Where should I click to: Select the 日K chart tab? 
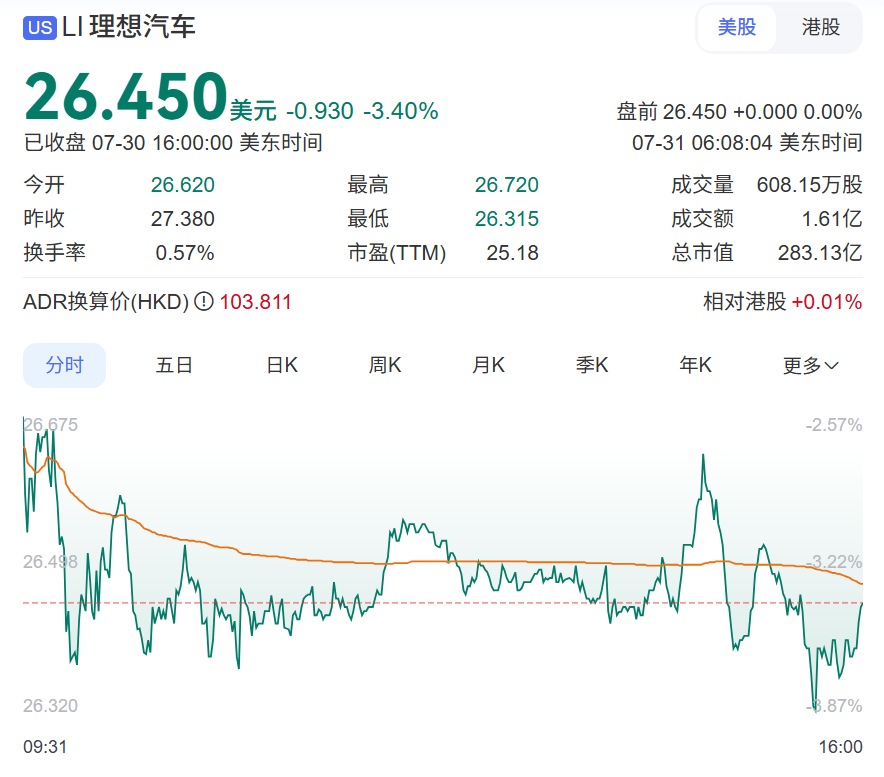tap(282, 365)
